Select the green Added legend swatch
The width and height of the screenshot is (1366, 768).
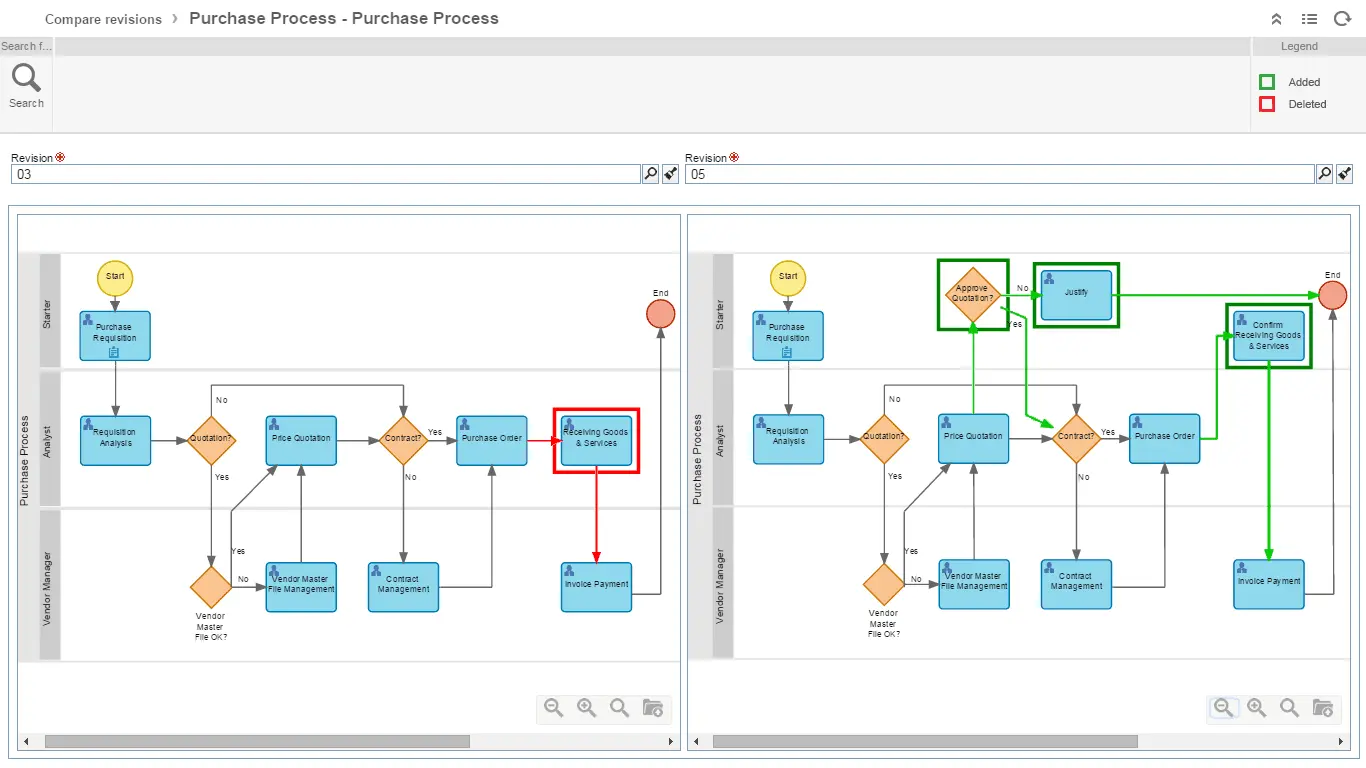click(1266, 82)
